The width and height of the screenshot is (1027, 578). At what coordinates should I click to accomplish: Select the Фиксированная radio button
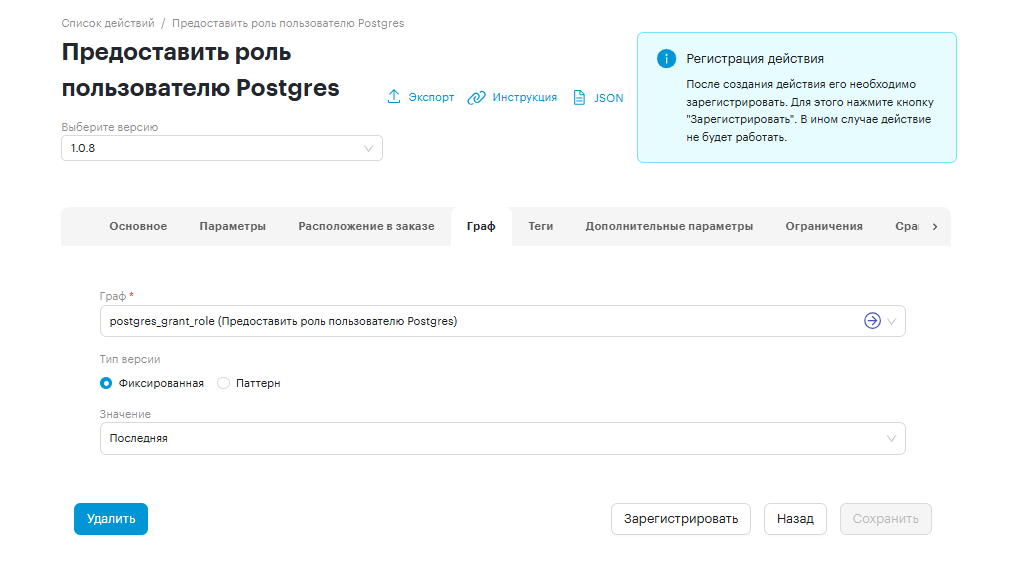(x=106, y=383)
